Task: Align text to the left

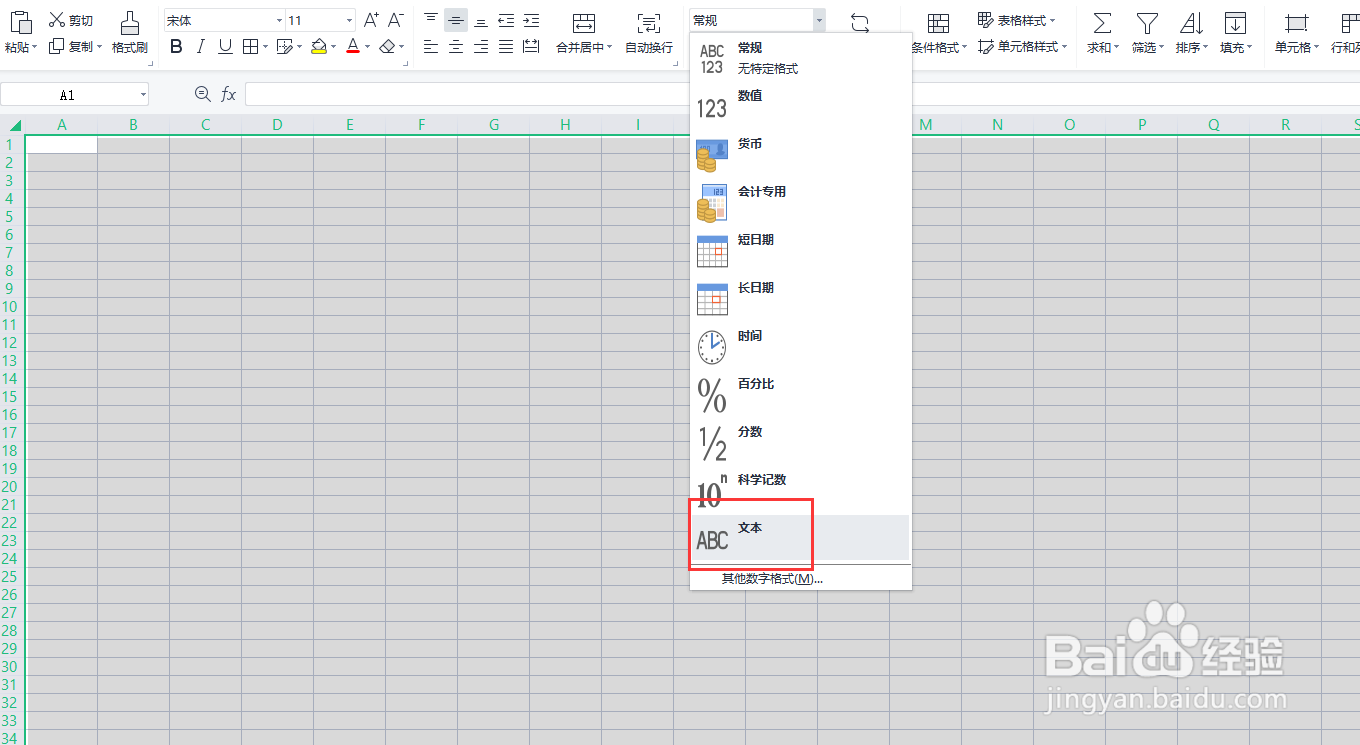Action: [431, 46]
